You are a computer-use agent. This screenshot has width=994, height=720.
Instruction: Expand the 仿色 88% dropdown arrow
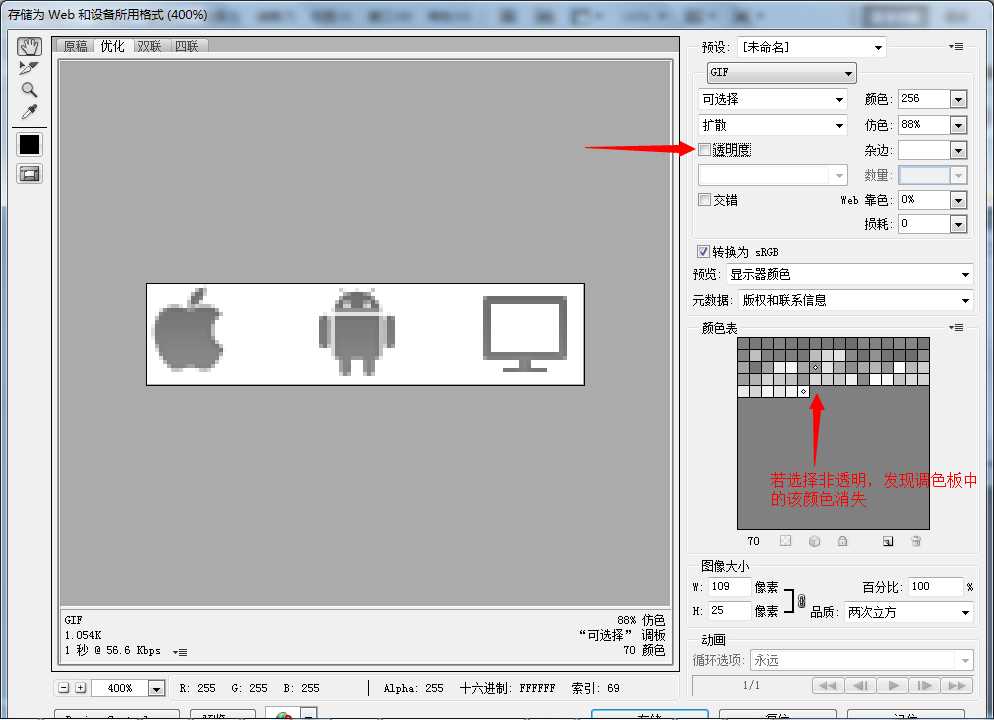(958, 125)
